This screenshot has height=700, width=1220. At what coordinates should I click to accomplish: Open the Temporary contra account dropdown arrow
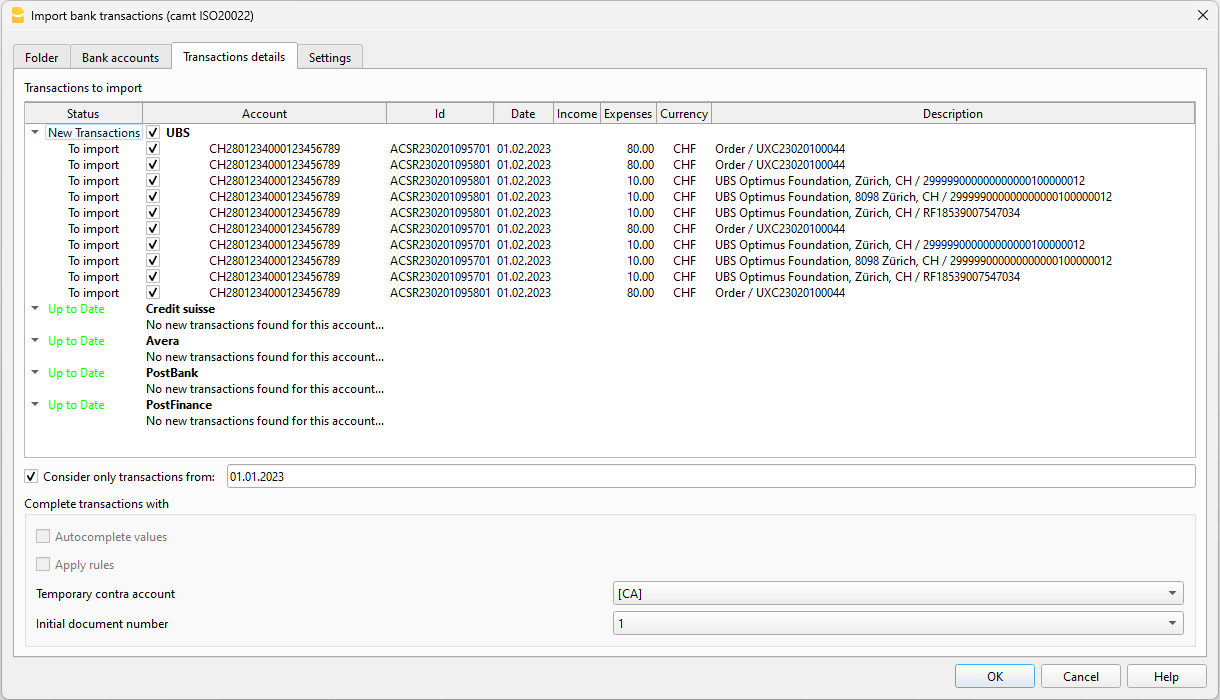[x=1172, y=593]
